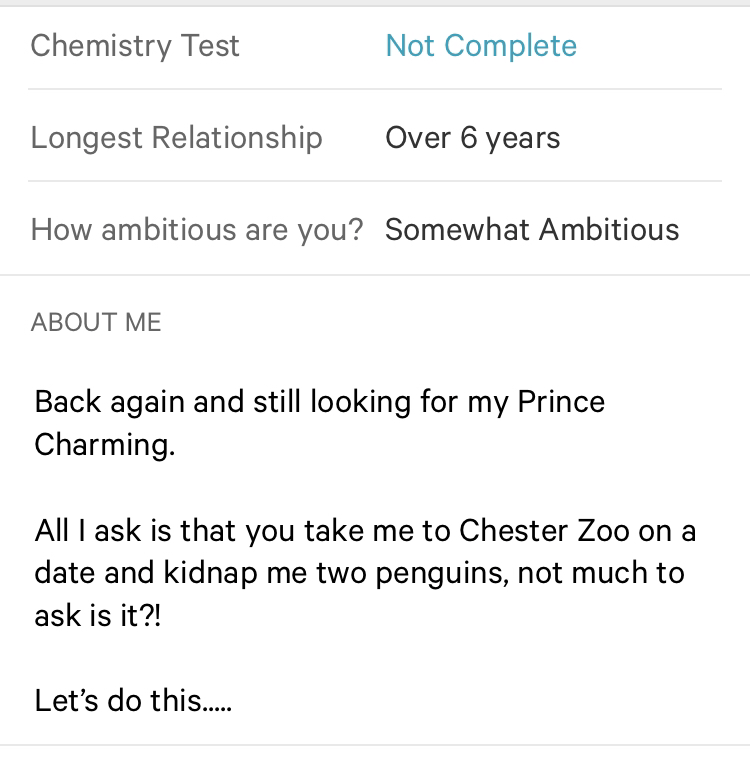Click the ABOUT ME section header
The image size is (750, 774).
(96, 322)
